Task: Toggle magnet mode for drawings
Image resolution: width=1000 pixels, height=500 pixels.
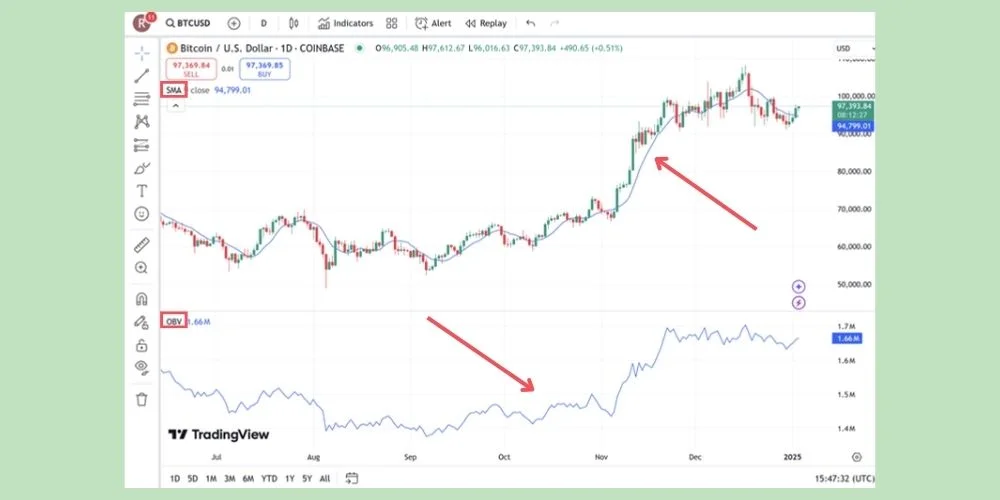Action: click(142, 298)
